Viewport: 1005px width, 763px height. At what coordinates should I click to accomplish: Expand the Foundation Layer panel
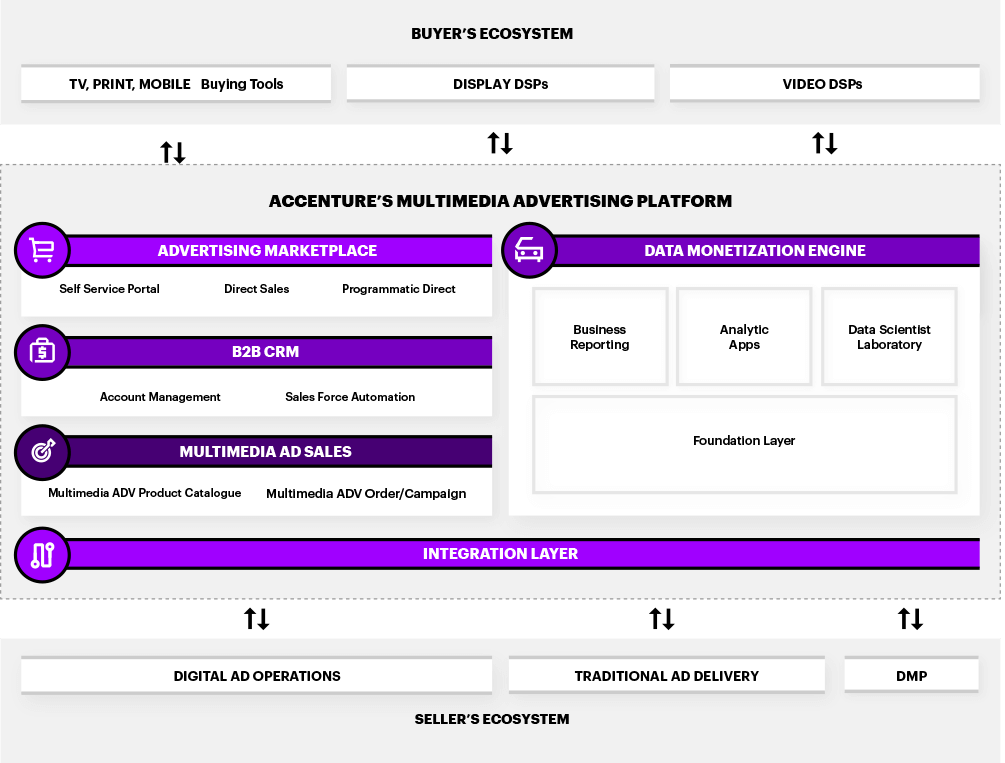[744, 441]
